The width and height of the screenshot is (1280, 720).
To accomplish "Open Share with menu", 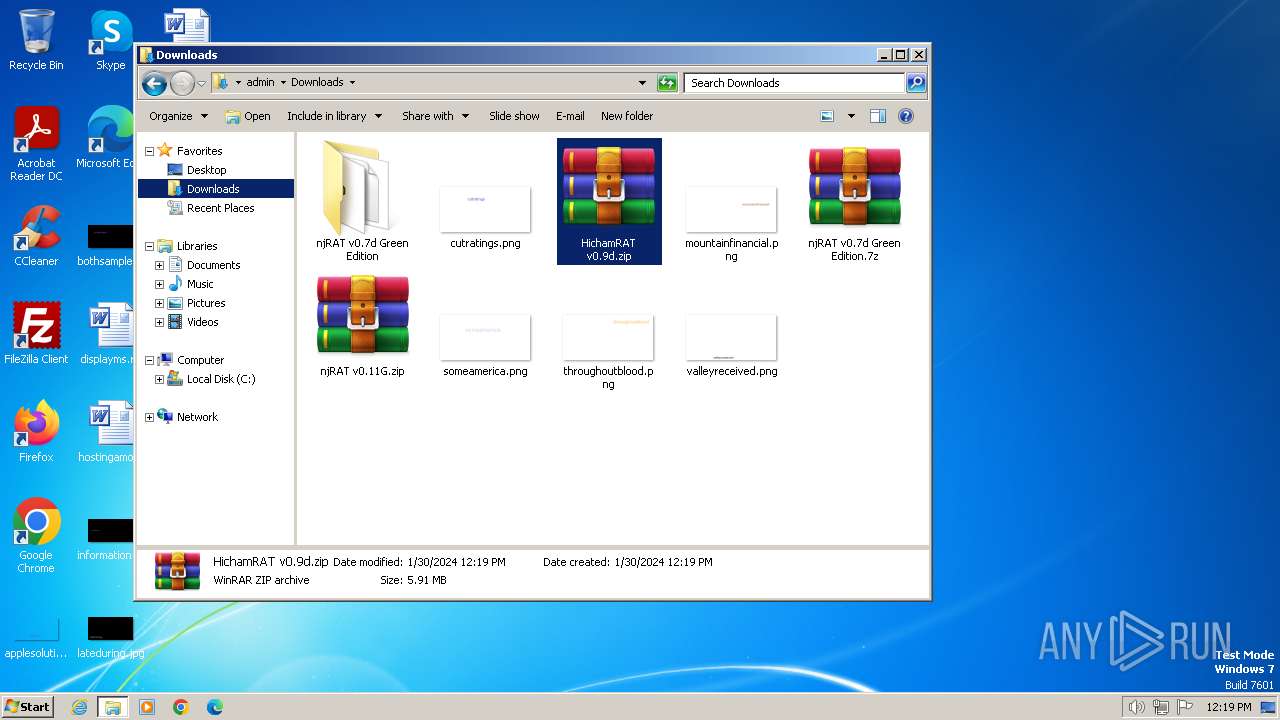I will [x=435, y=116].
